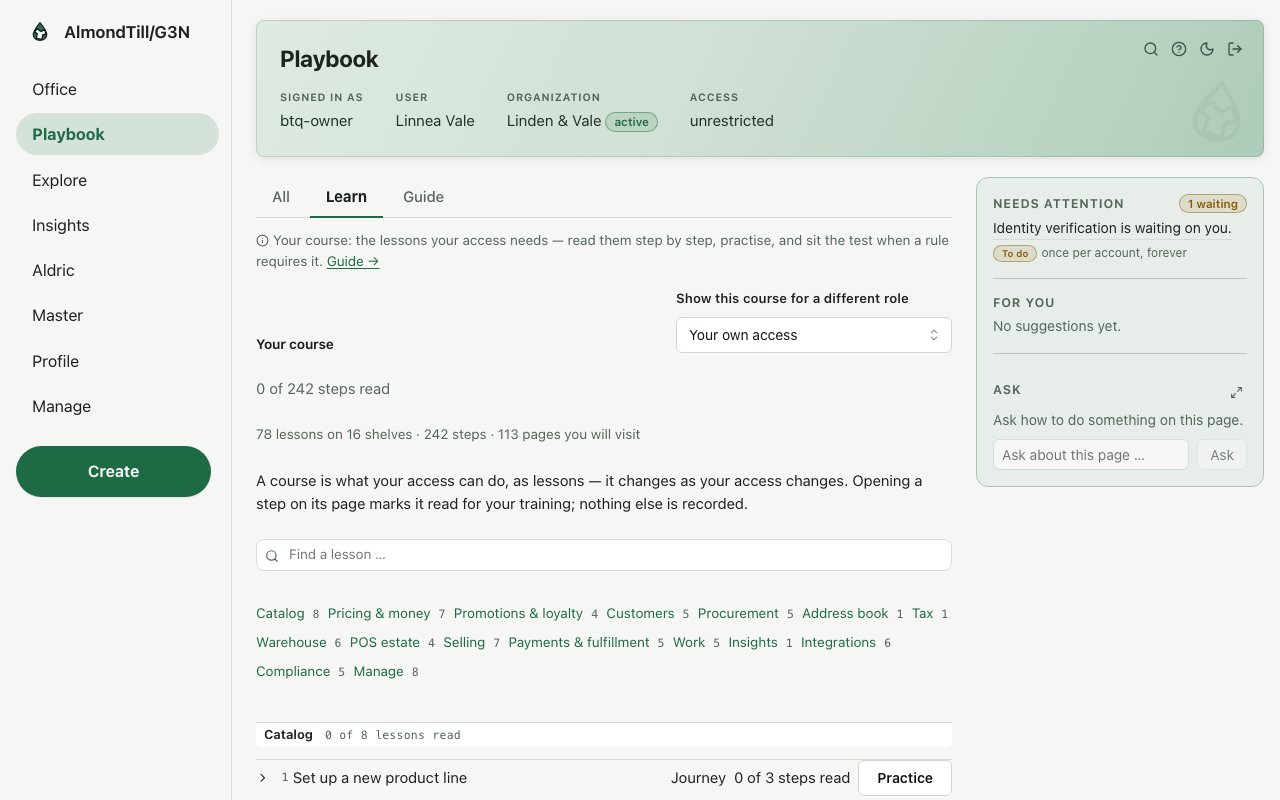
Task: Go to Profile in sidebar
Action: [117, 361]
